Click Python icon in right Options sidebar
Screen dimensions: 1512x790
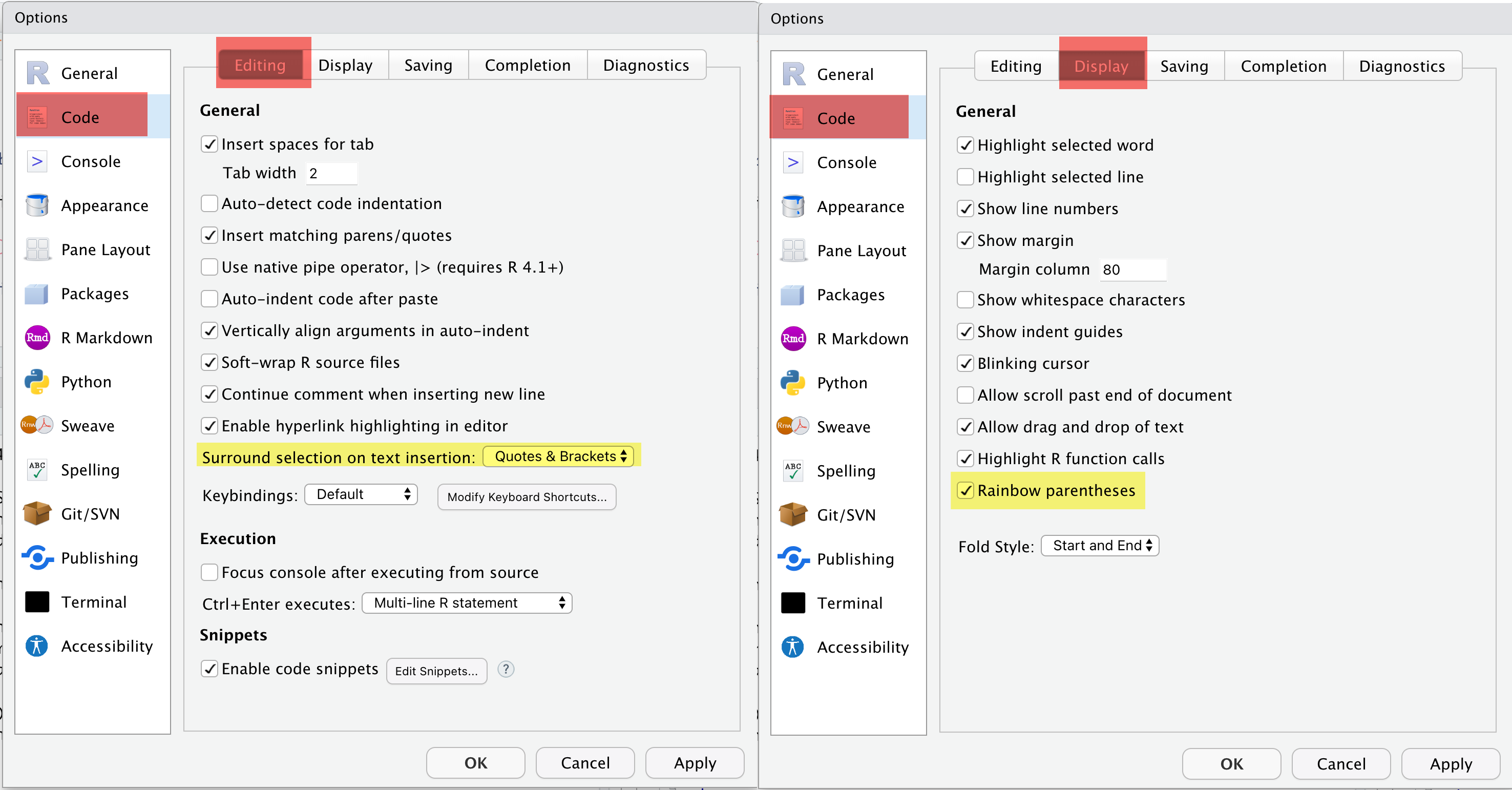[x=793, y=383]
